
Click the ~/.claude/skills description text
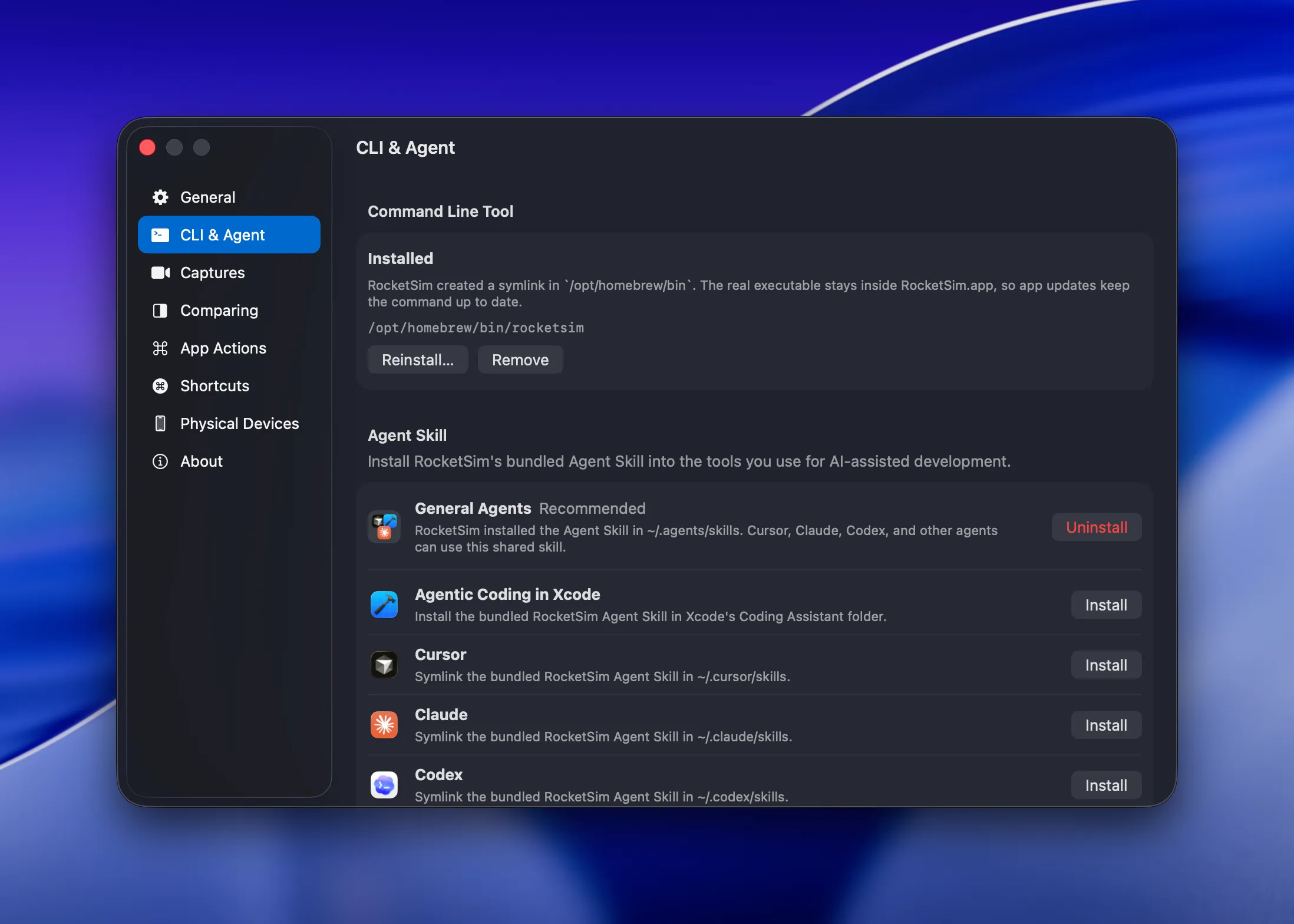(603, 737)
